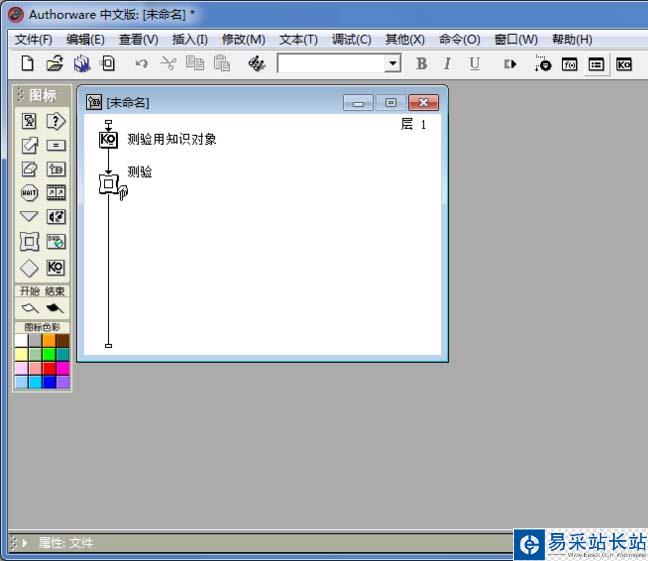648x561 pixels.
Task: Open the 插入(I) menu
Action: point(190,40)
